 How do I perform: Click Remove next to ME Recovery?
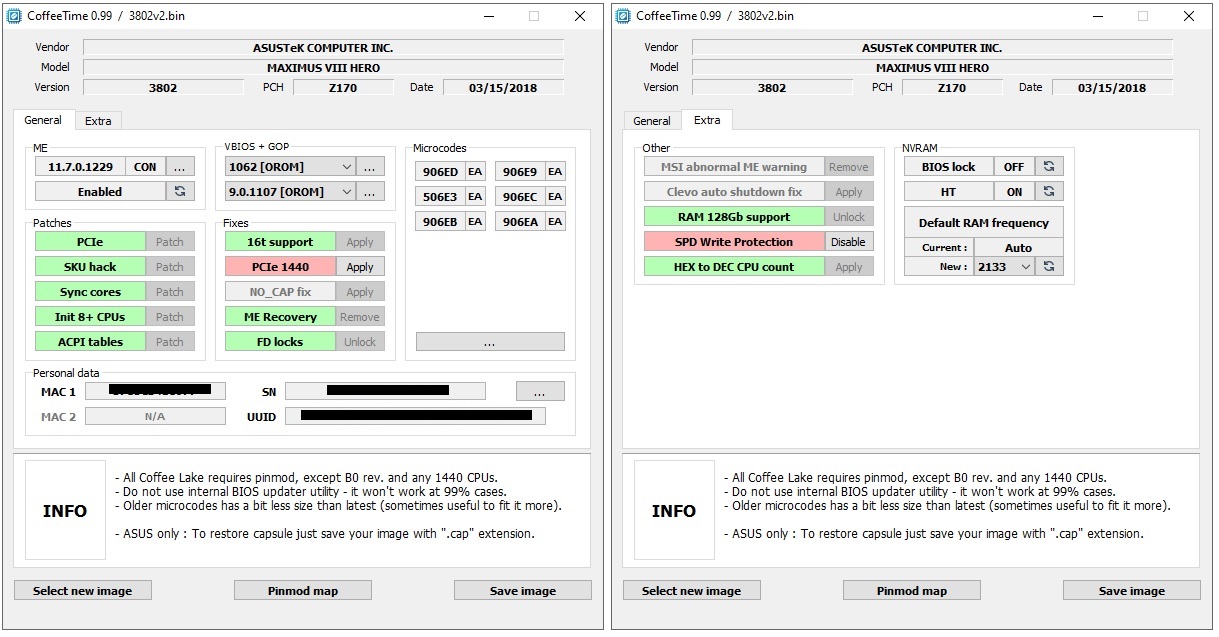point(360,316)
